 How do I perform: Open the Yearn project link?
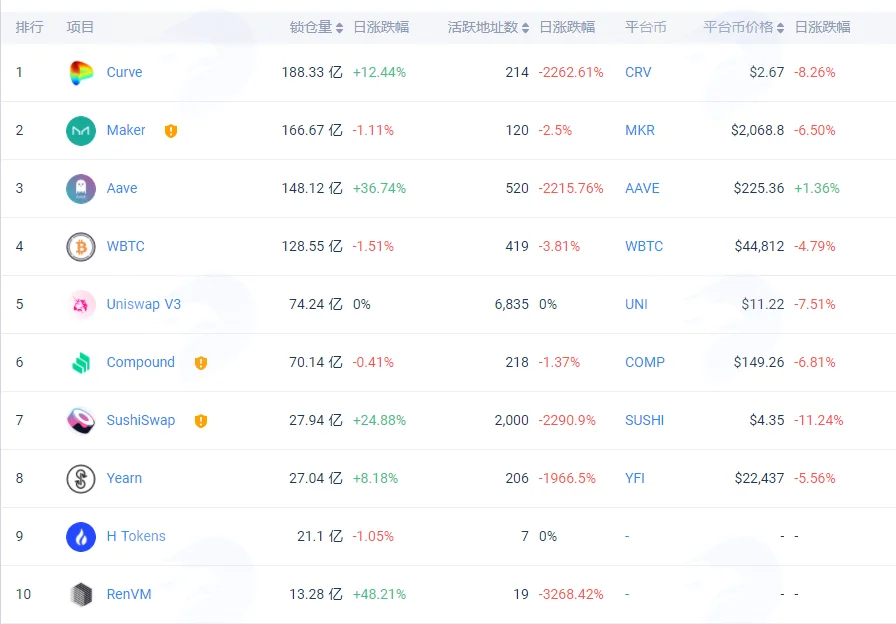(x=124, y=478)
